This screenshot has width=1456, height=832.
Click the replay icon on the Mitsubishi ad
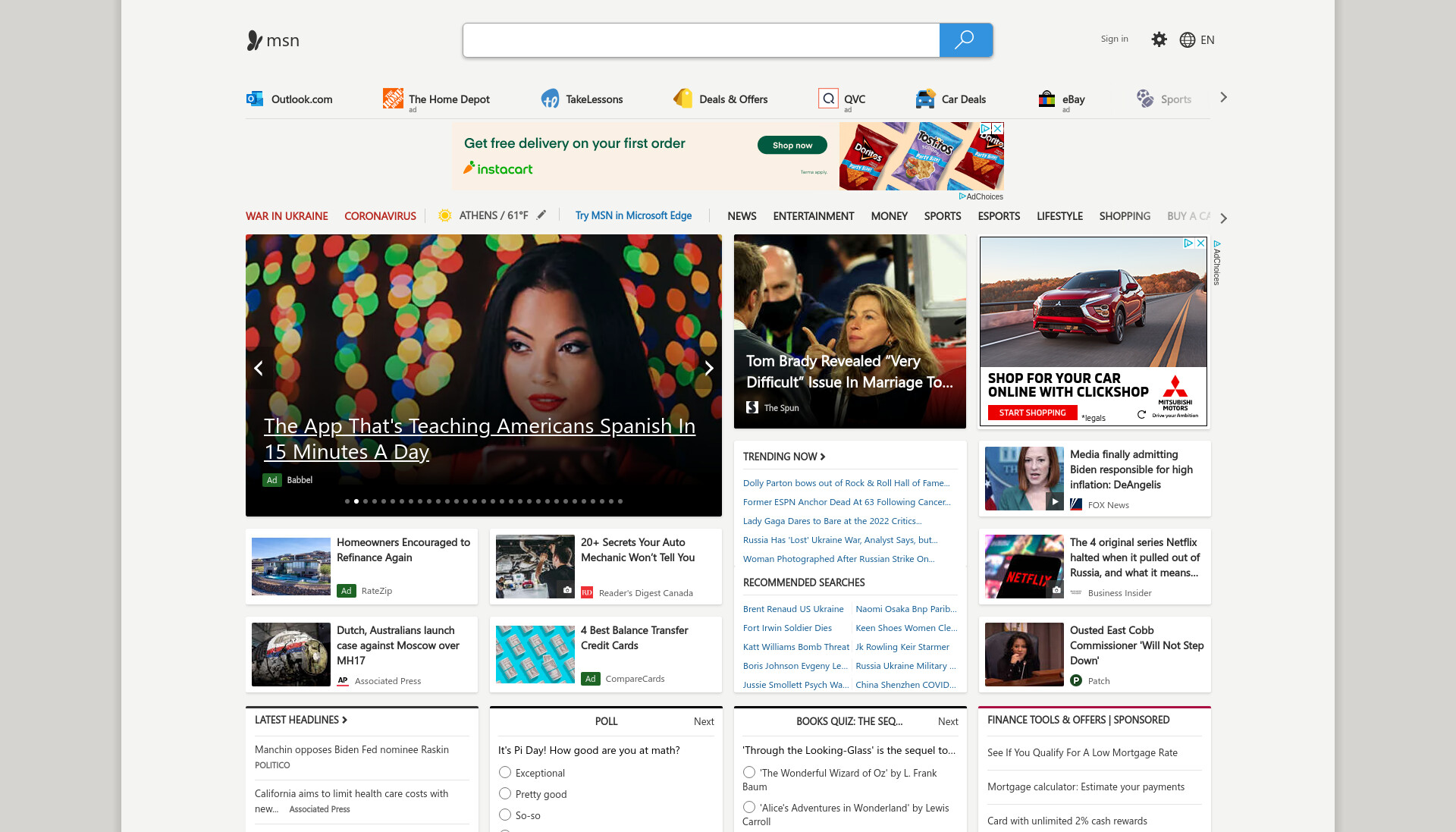click(1141, 414)
